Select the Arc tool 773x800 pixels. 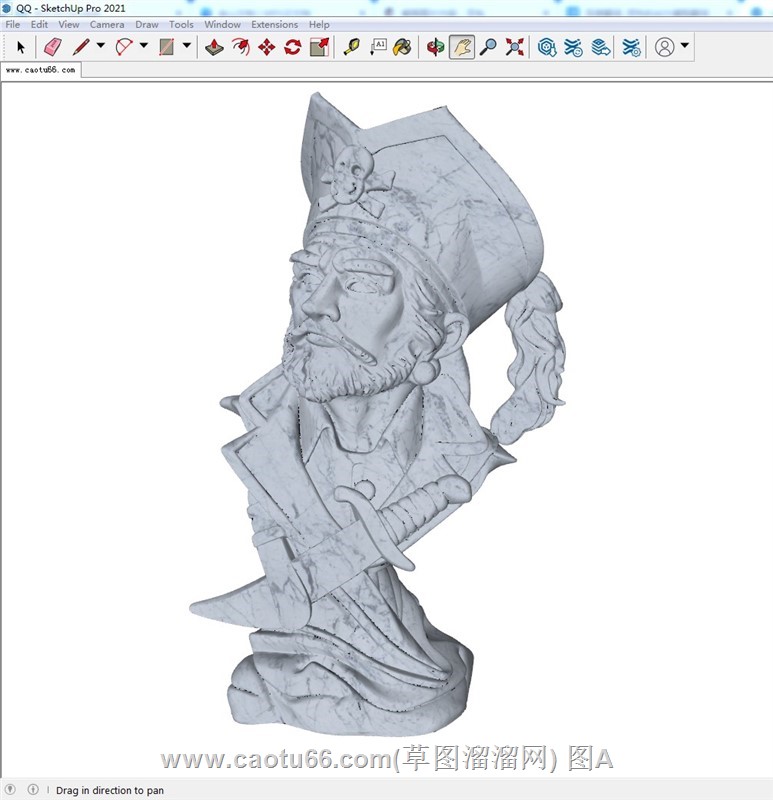click(x=124, y=47)
